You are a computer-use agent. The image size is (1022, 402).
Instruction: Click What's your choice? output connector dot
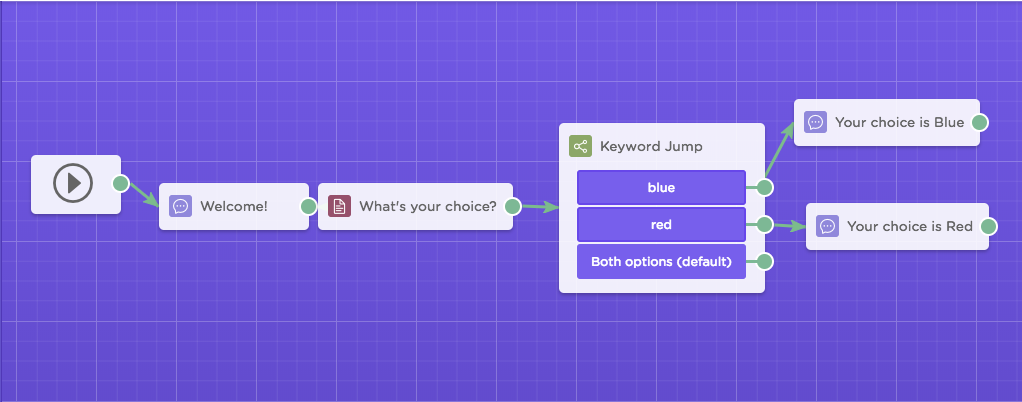click(x=512, y=207)
